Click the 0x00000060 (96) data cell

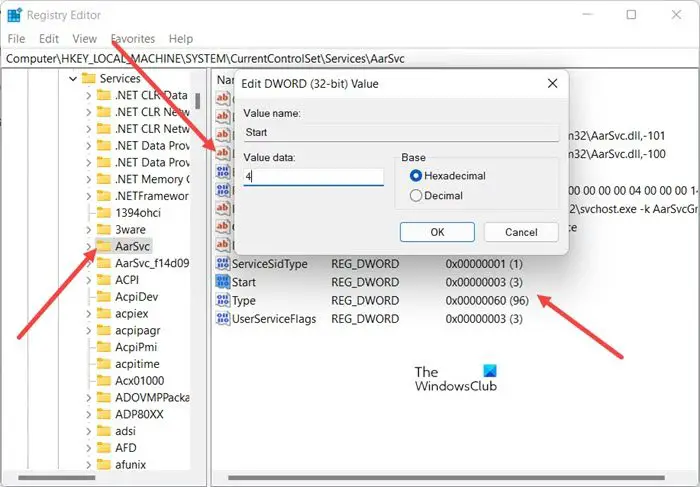pyautogui.click(x=487, y=300)
